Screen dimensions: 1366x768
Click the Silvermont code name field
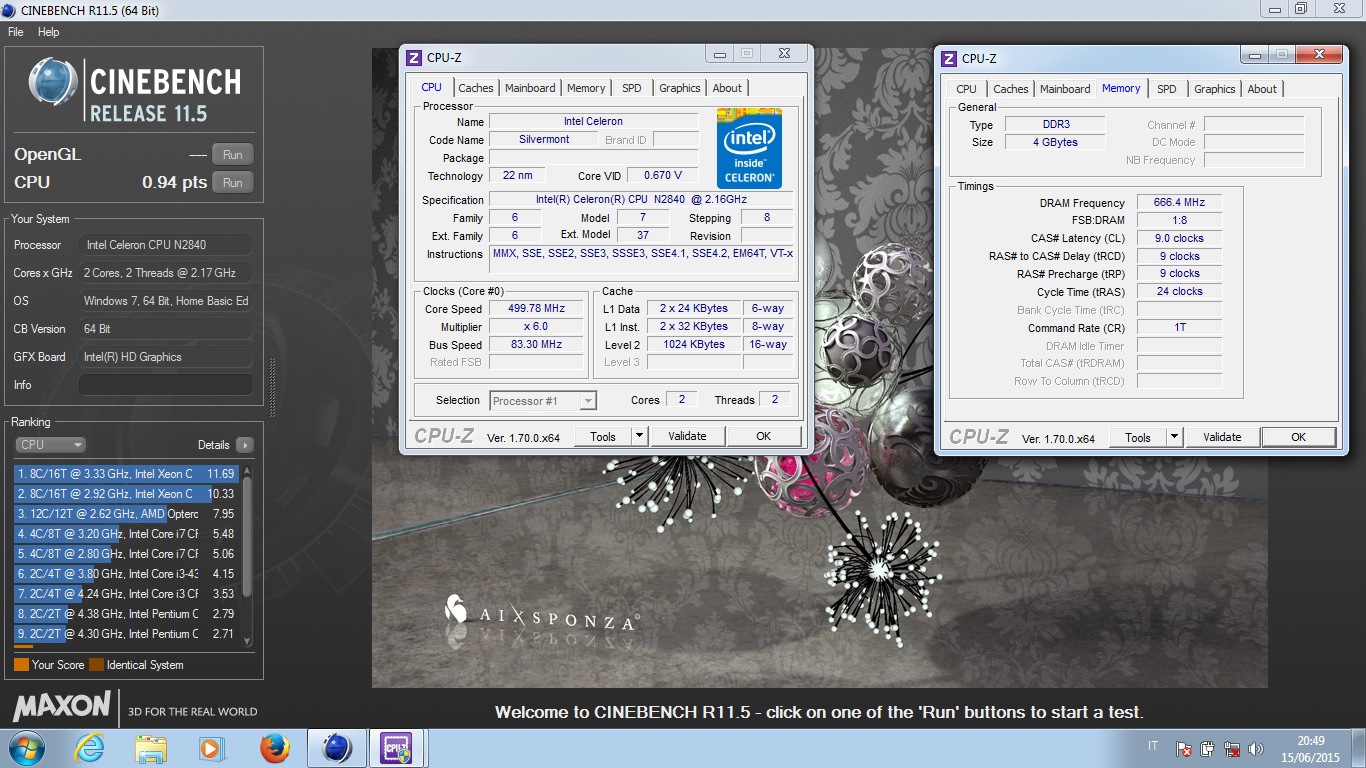[x=544, y=140]
